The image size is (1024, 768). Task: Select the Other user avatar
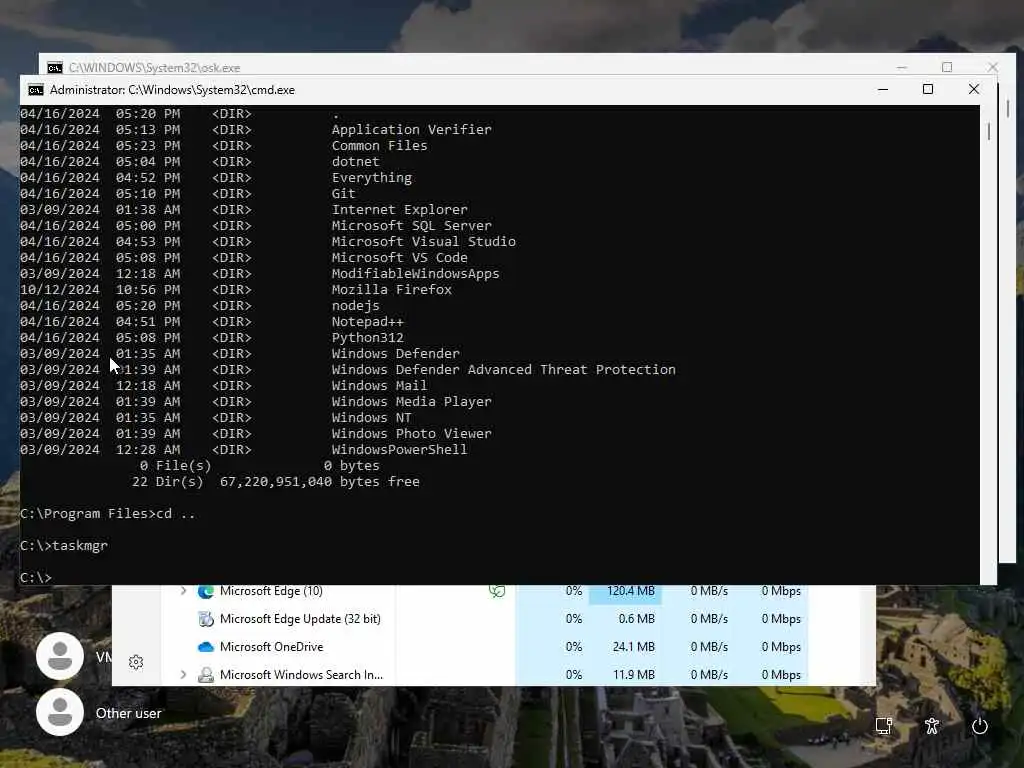tap(60, 712)
